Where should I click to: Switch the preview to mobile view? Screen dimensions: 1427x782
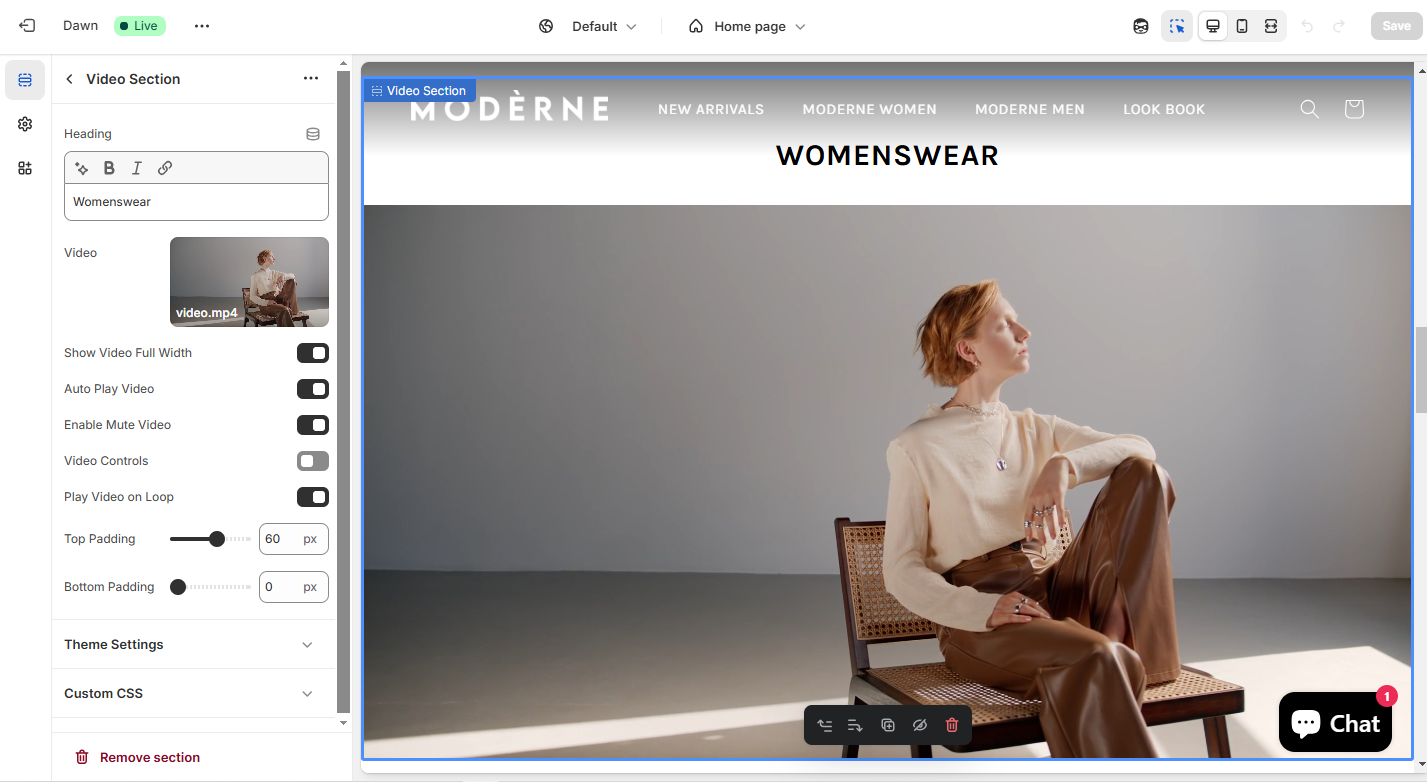tap(1242, 26)
